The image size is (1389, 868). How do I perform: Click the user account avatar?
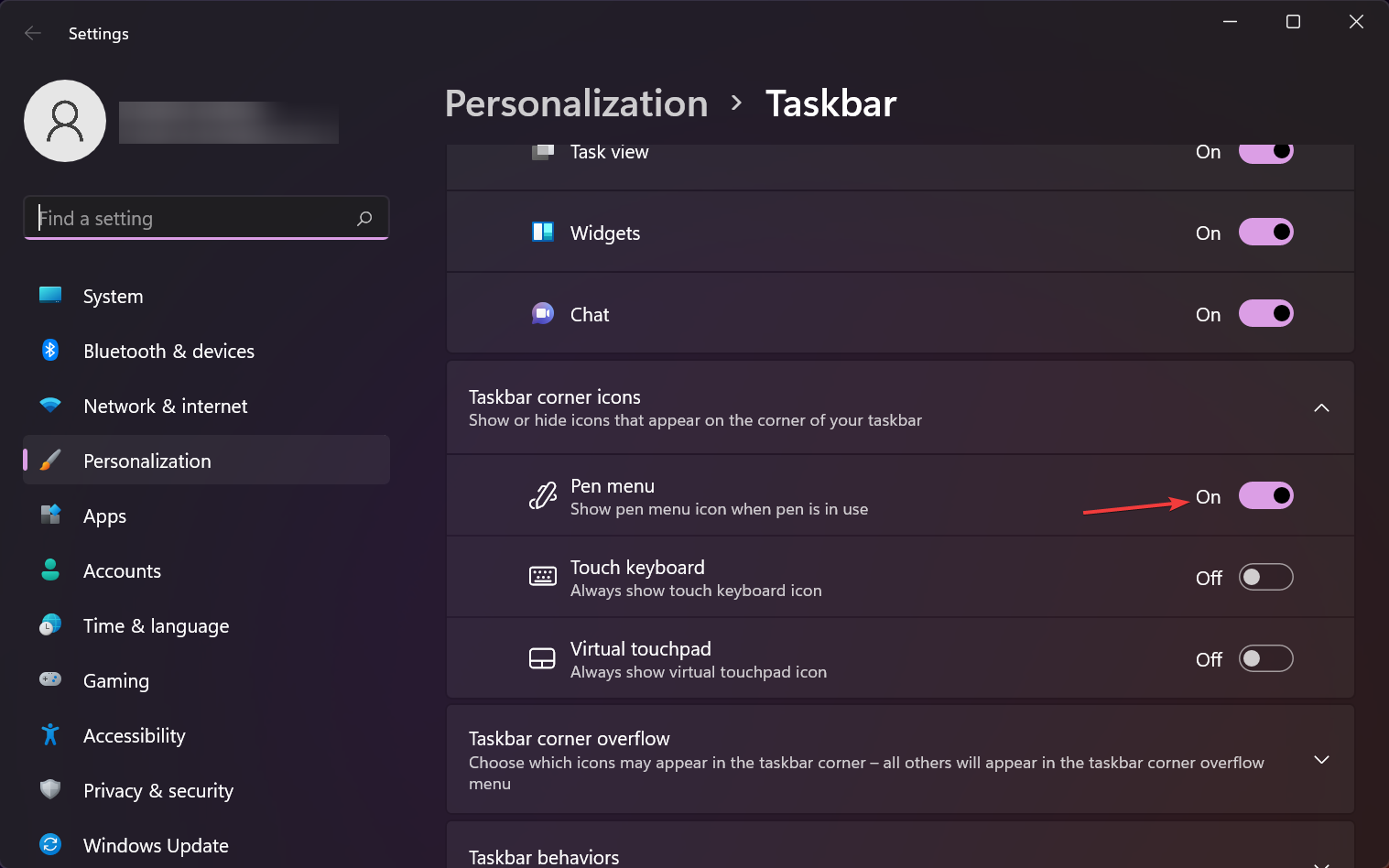tap(64, 120)
